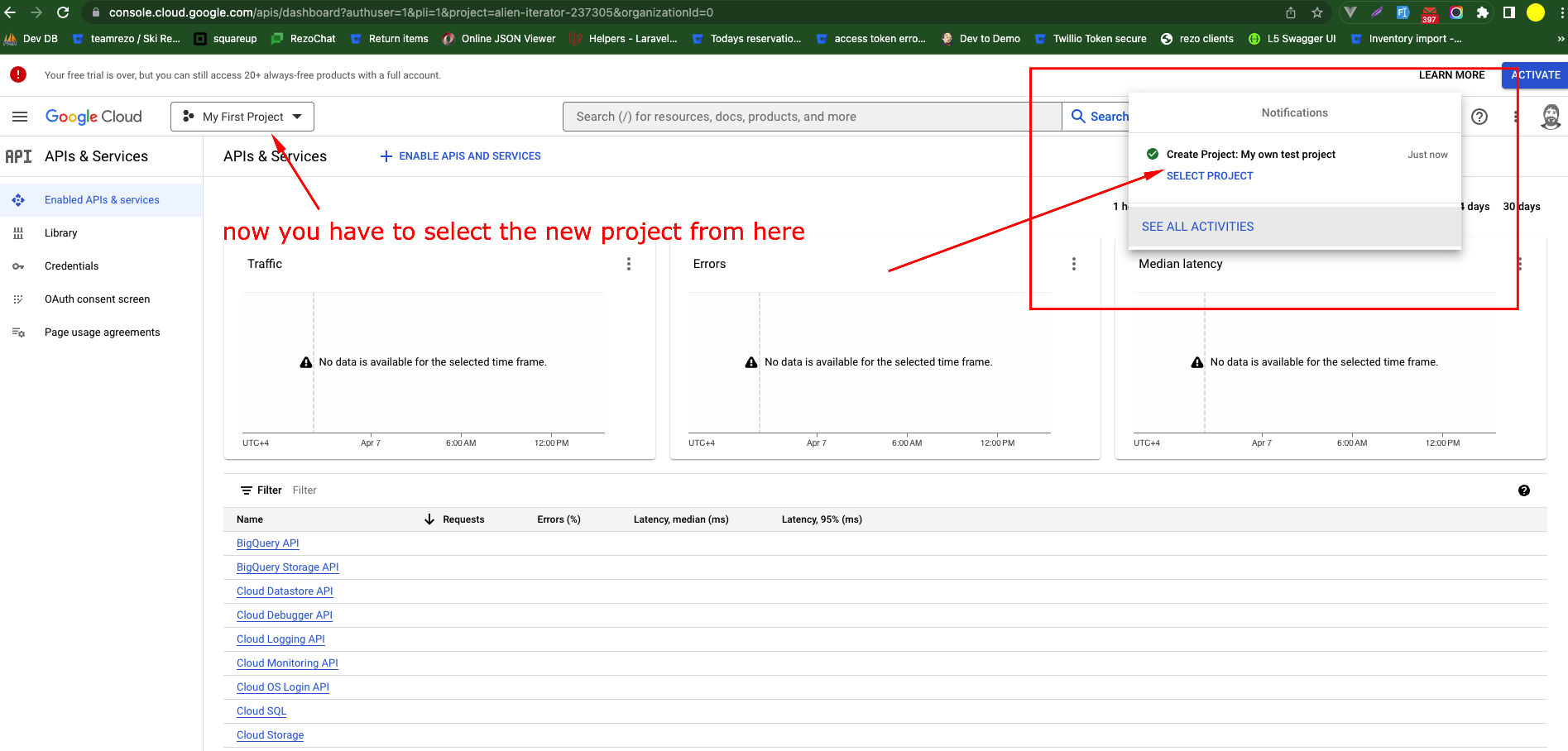This screenshot has width=1568, height=751.
Task: Click the Google Cloud logo
Action: click(94, 117)
